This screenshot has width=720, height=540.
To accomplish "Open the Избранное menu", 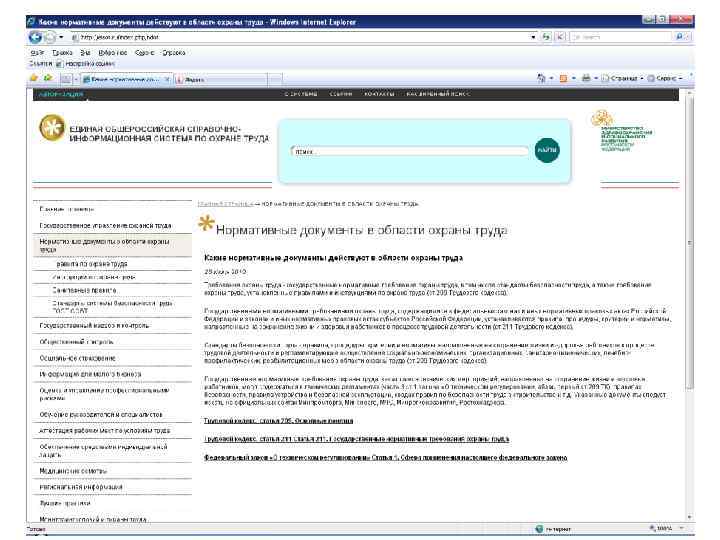I will (x=112, y=53).
